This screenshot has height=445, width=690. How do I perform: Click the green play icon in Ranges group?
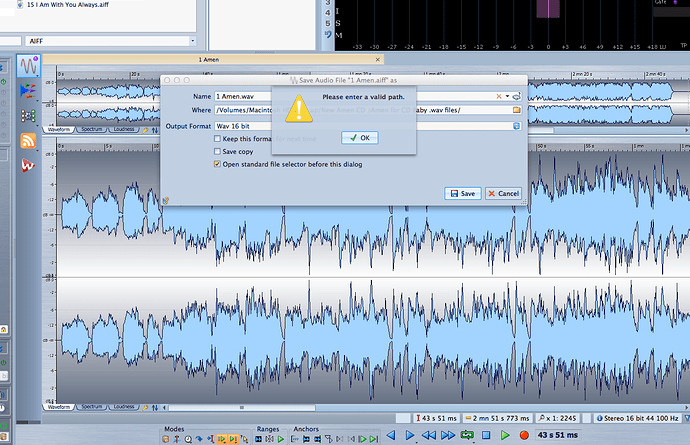281,439
